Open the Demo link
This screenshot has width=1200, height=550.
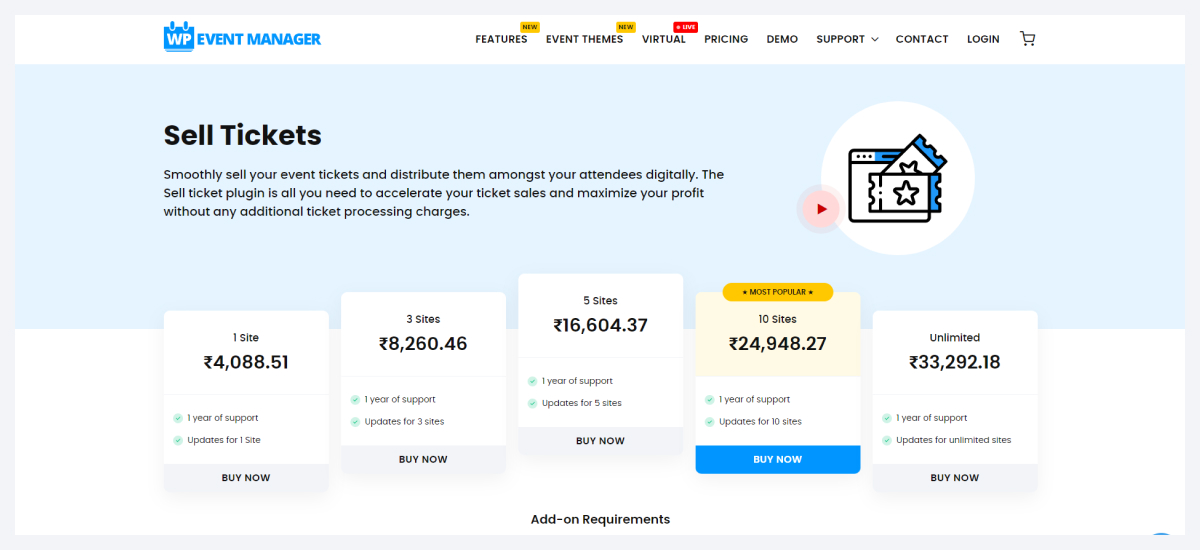coord(782,39)
